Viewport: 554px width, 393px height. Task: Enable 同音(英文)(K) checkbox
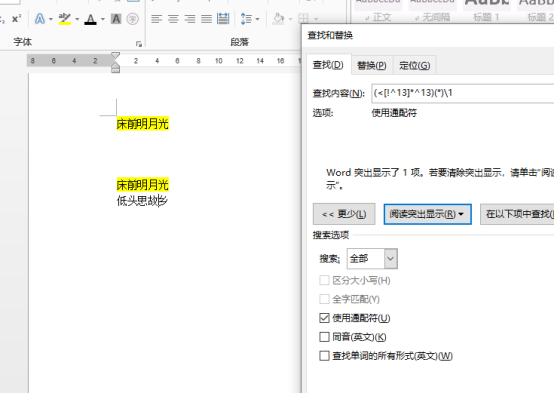324,337
